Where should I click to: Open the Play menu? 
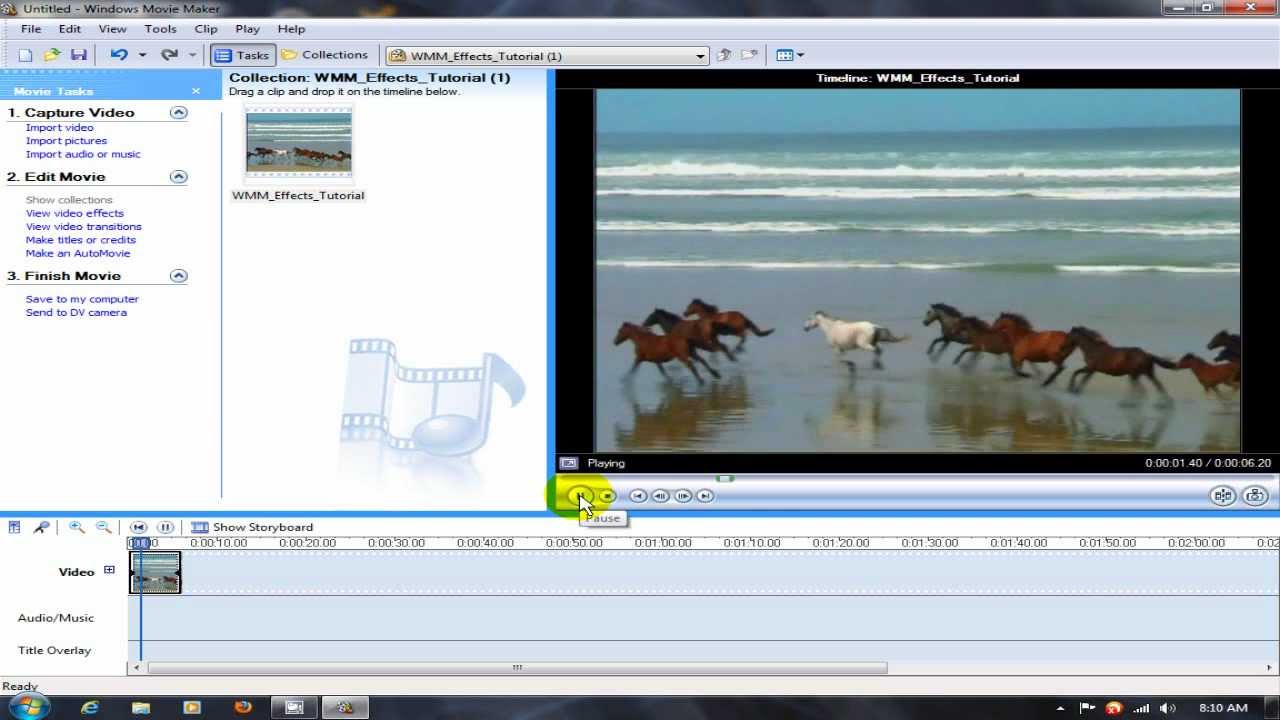point(247,29)
